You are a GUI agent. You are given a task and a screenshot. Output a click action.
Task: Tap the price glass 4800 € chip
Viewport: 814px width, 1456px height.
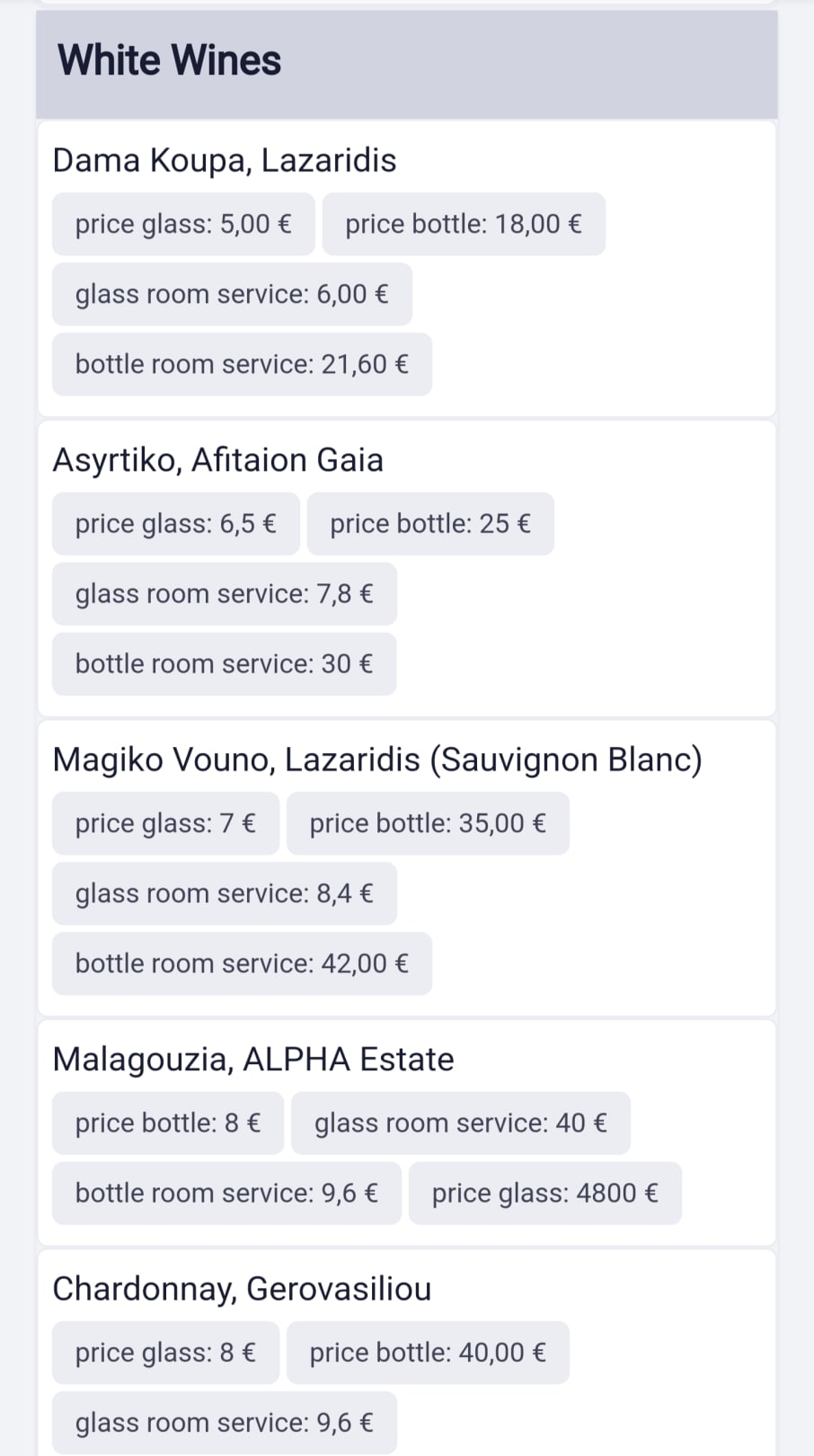click(544, 1194)
